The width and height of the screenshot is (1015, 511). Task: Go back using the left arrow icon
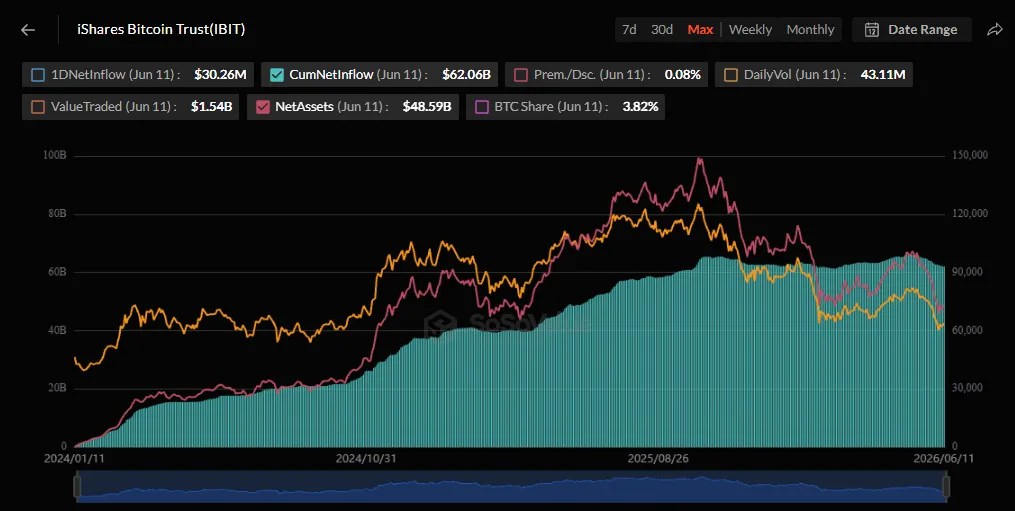tap(28, 30)
